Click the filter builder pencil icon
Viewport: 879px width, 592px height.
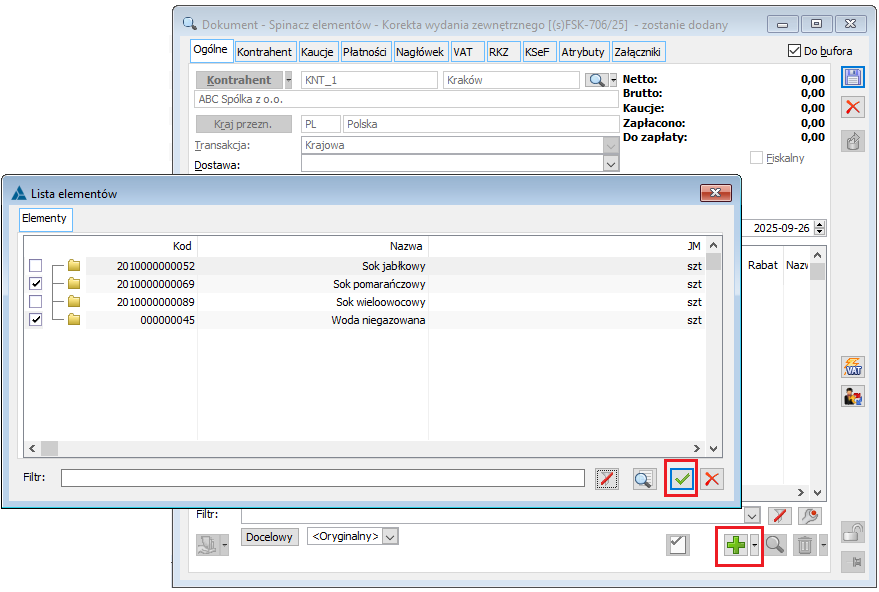(x=606, y=479)
